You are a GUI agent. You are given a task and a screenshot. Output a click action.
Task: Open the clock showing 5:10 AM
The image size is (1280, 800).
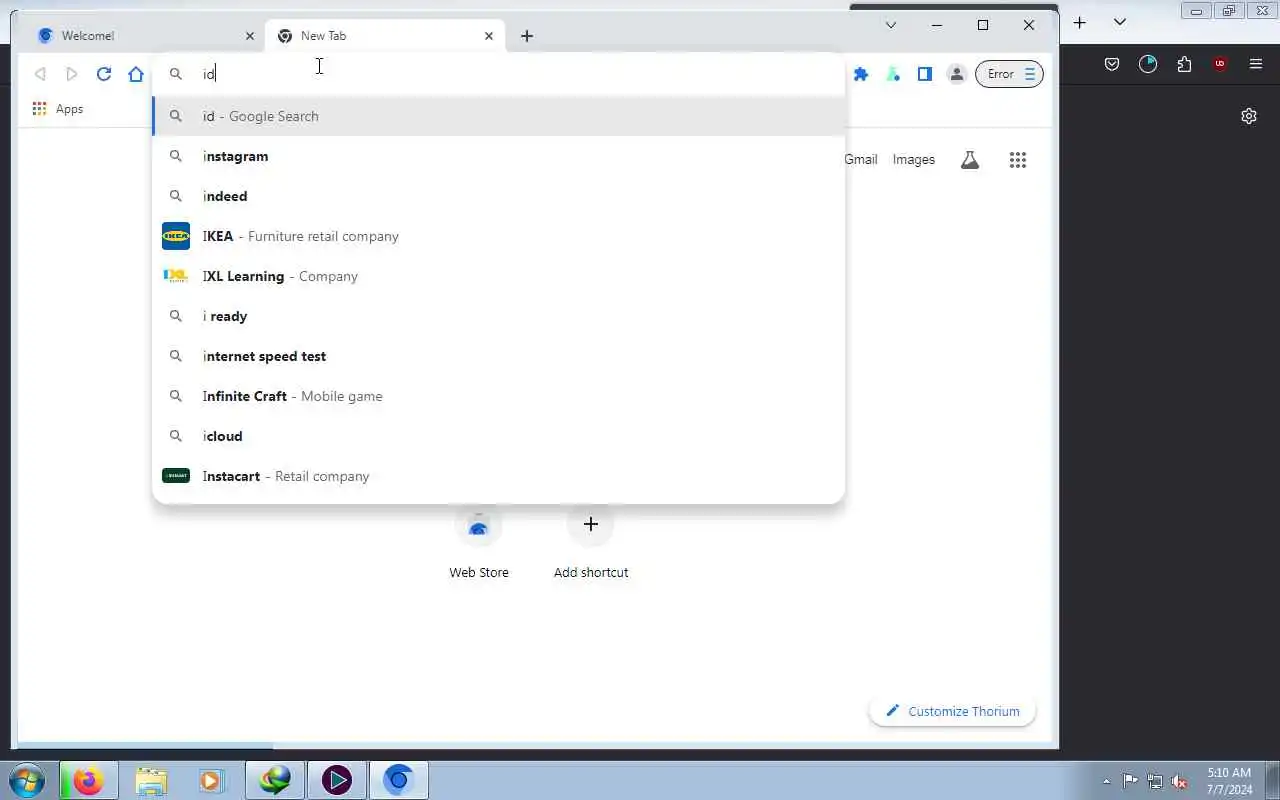pos(1229,781)
